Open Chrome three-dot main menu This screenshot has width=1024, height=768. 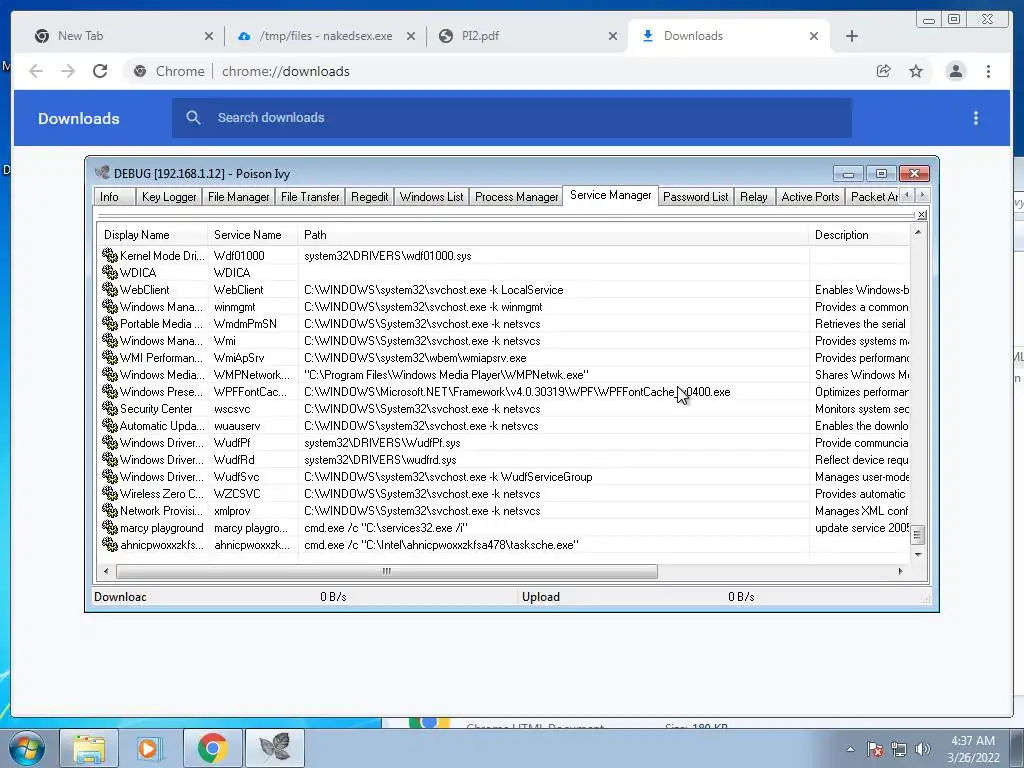click(x=988, y=71)
